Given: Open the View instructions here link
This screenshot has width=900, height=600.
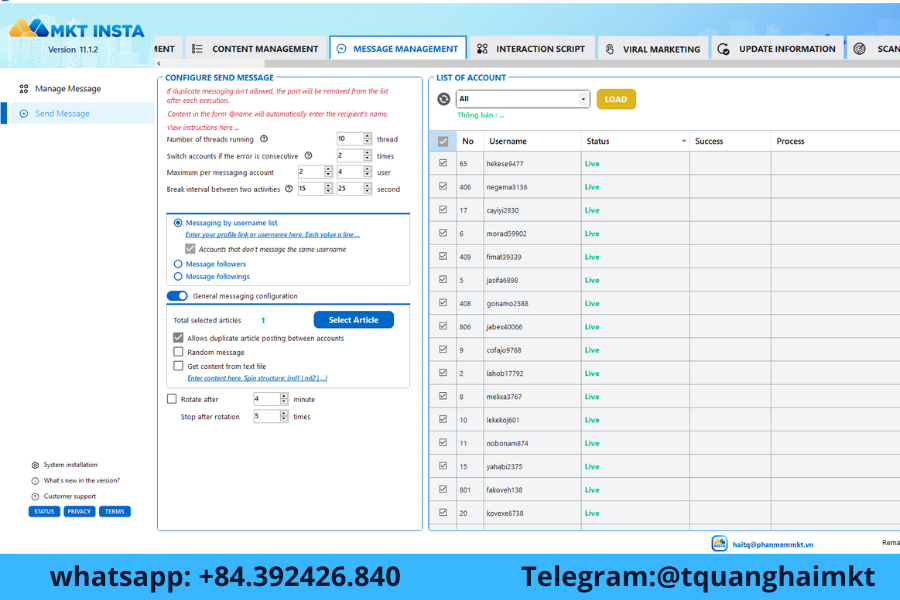Looking at the screenshot, I should [x=203, y=127].
